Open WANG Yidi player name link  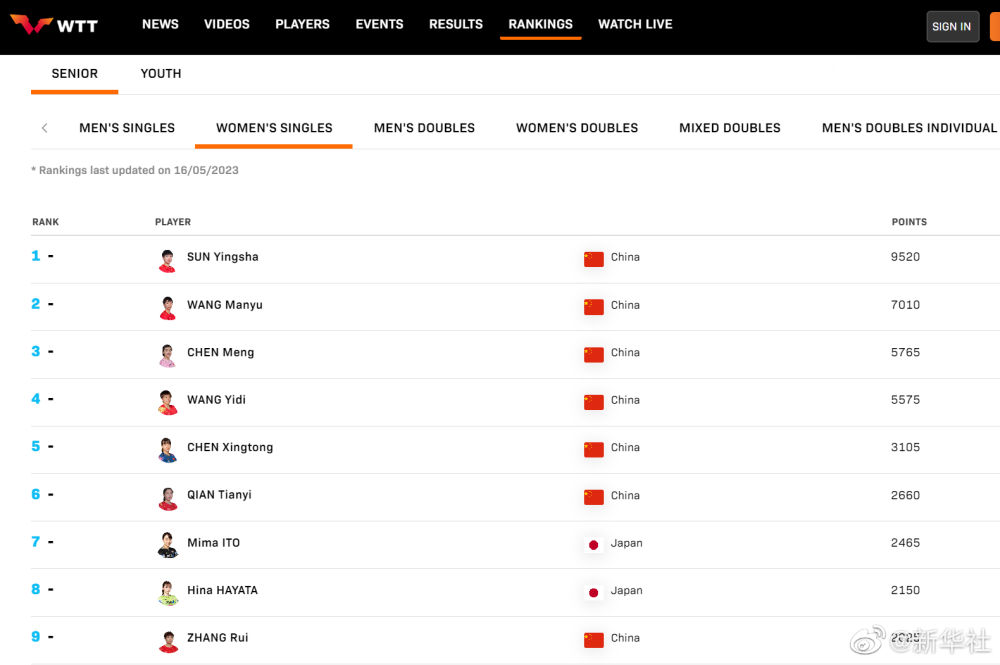pyautogui.click(x=216, y=400)
